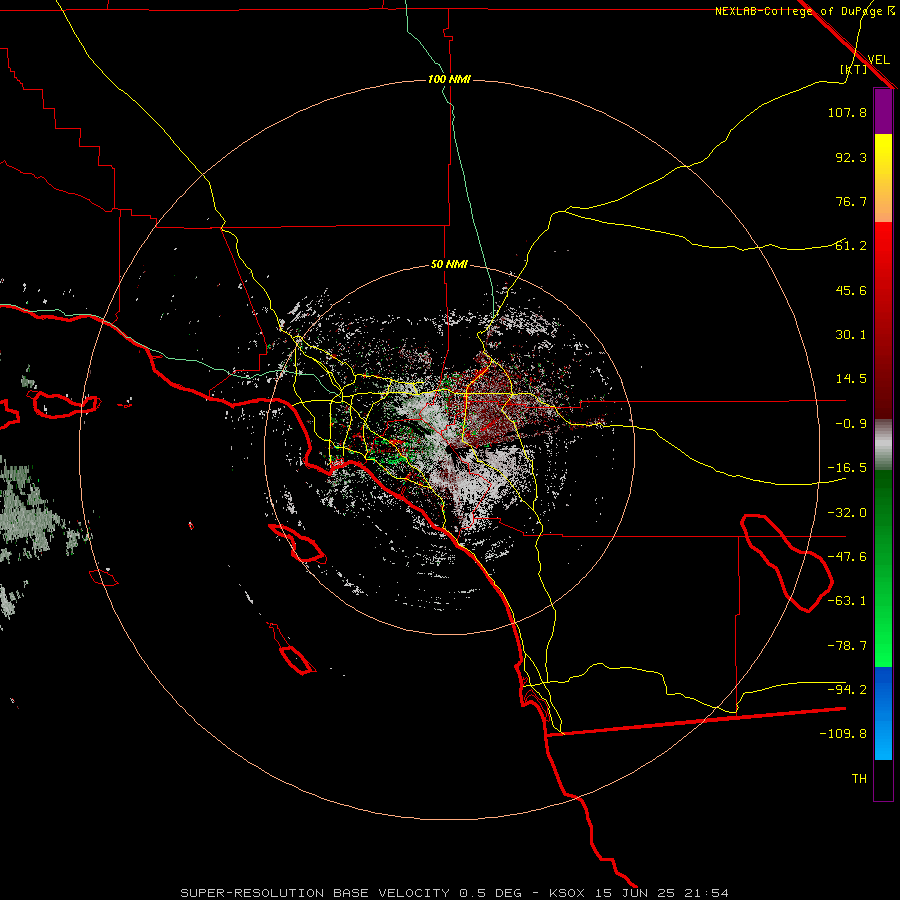The height and width of the screenshot is (900, 900).
Task: Click the 100 NMI range ring label
Action: pyautogui.click(x=449, y=79)
